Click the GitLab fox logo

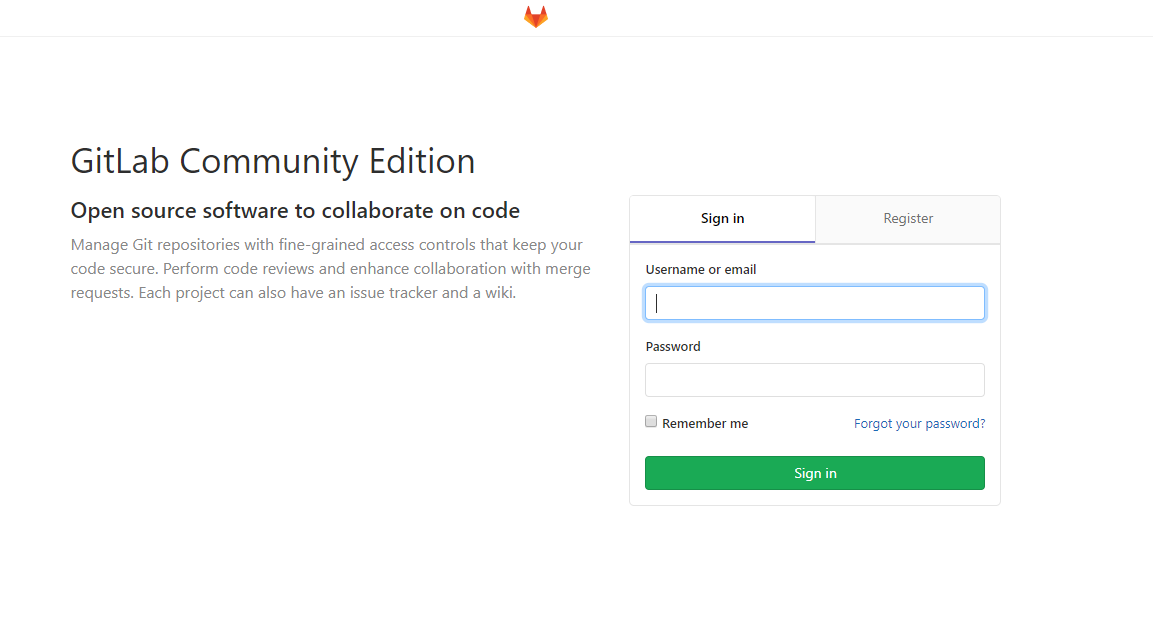pyautogui.click(x=536, y=17)
